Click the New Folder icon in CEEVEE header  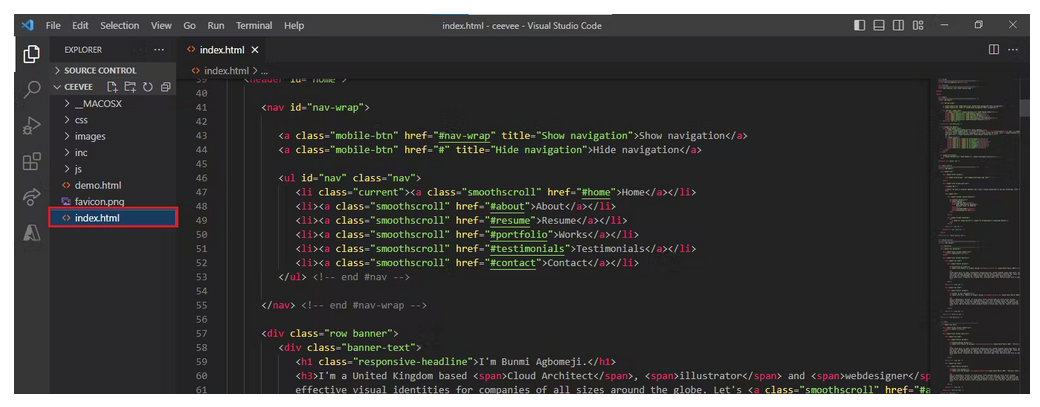click(x=130, y=87)
